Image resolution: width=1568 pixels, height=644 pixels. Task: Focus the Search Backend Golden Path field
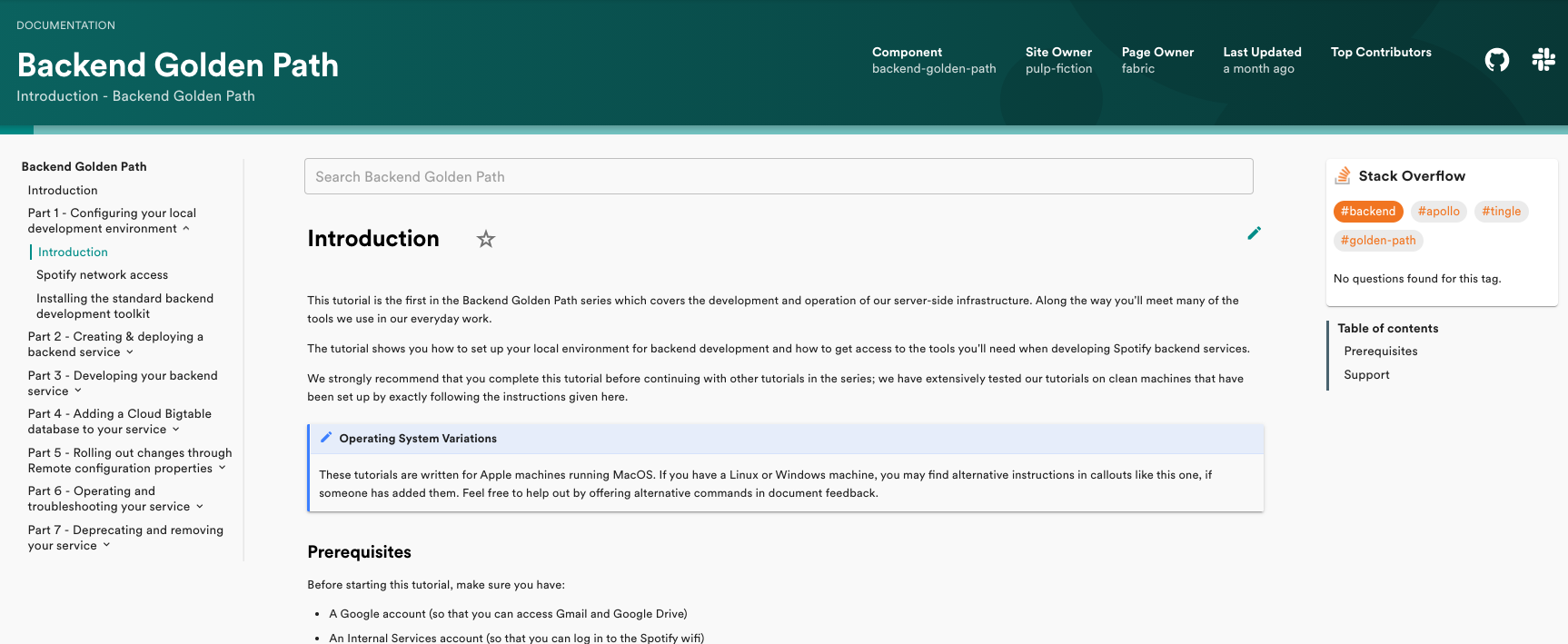[x=779, y=176]
